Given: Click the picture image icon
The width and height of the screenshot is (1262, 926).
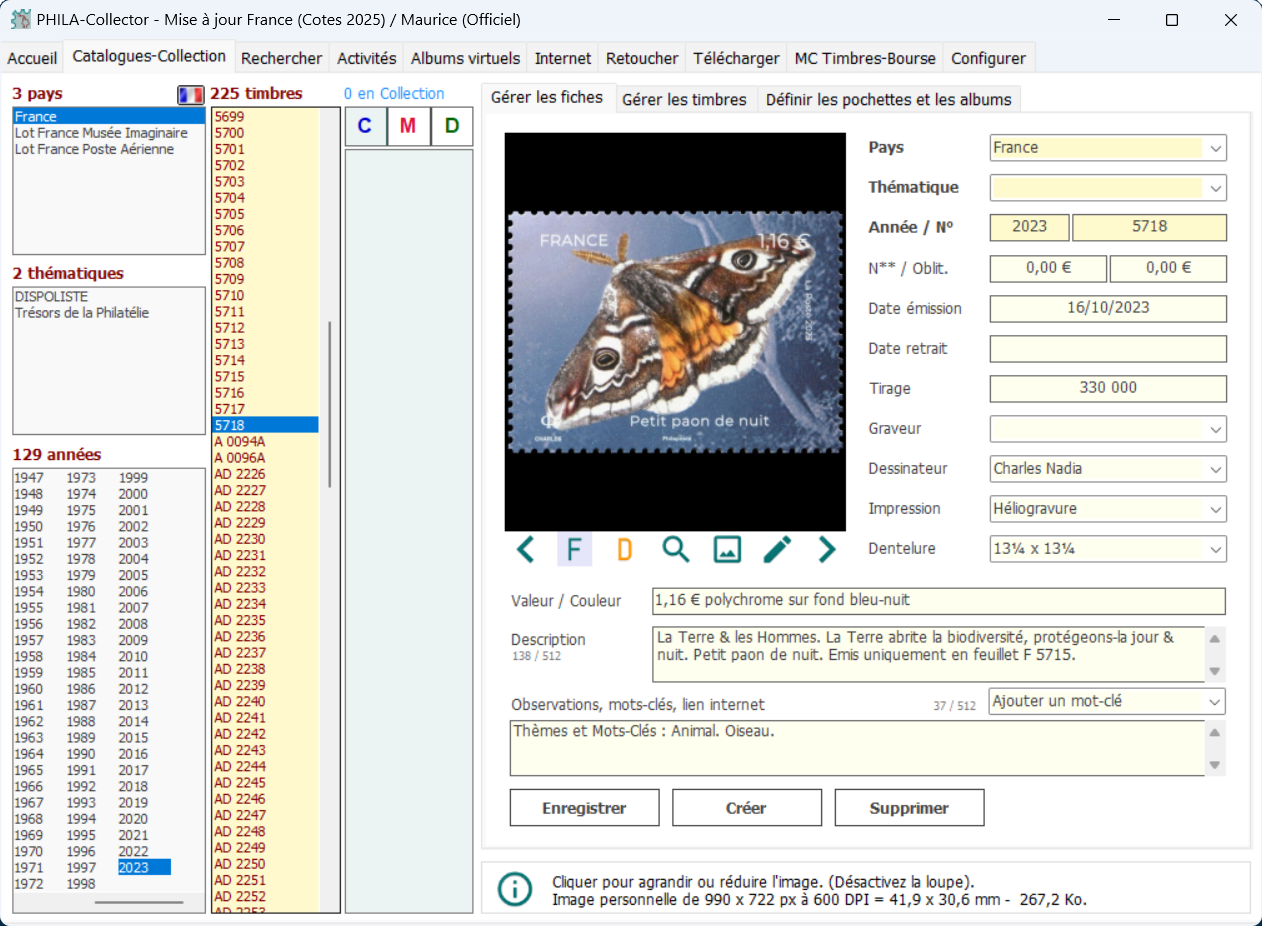Looking at the screenshot, I should click(x=727, y=549).
